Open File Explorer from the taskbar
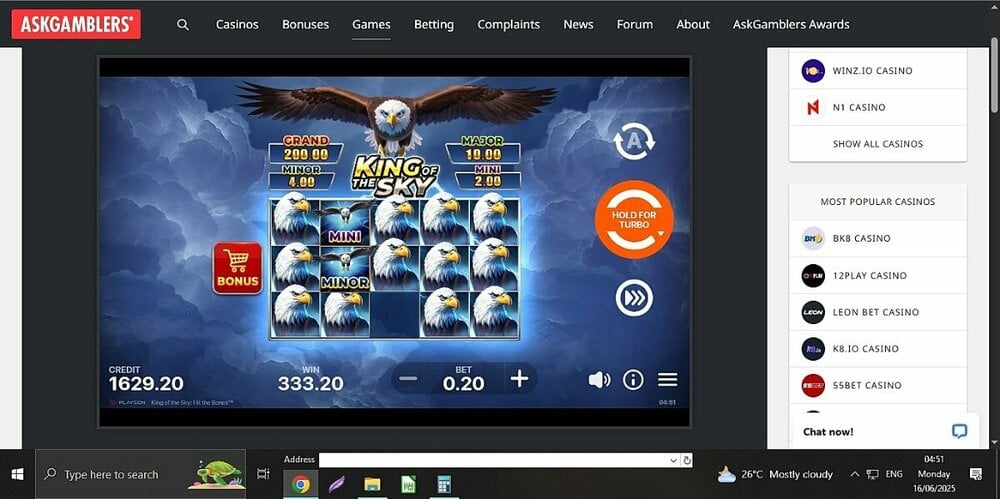This screenshot has width=1000, height=499. pyautogui.click(x=372, y=485)
